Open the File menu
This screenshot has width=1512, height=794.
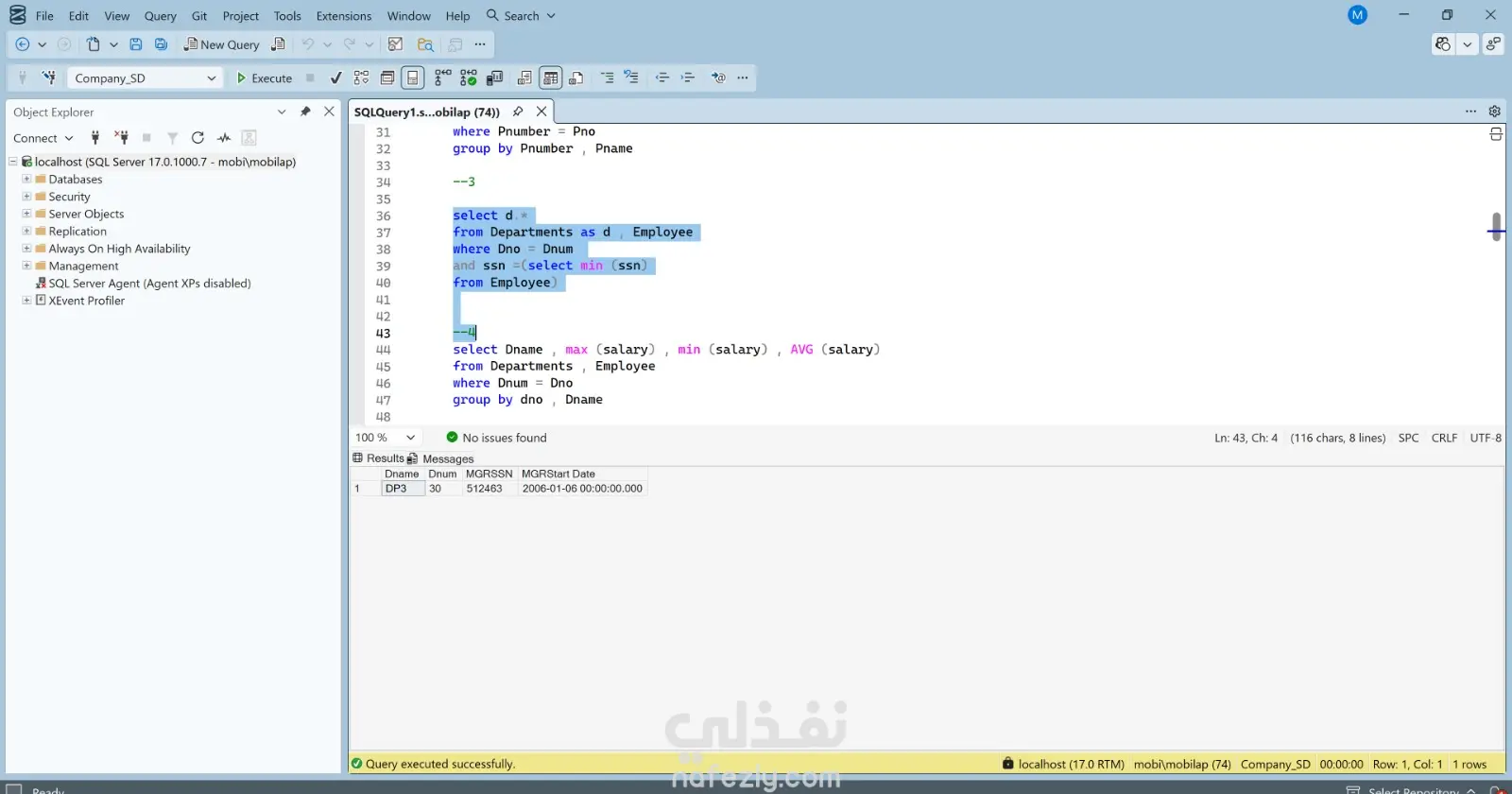coord(44,16)
